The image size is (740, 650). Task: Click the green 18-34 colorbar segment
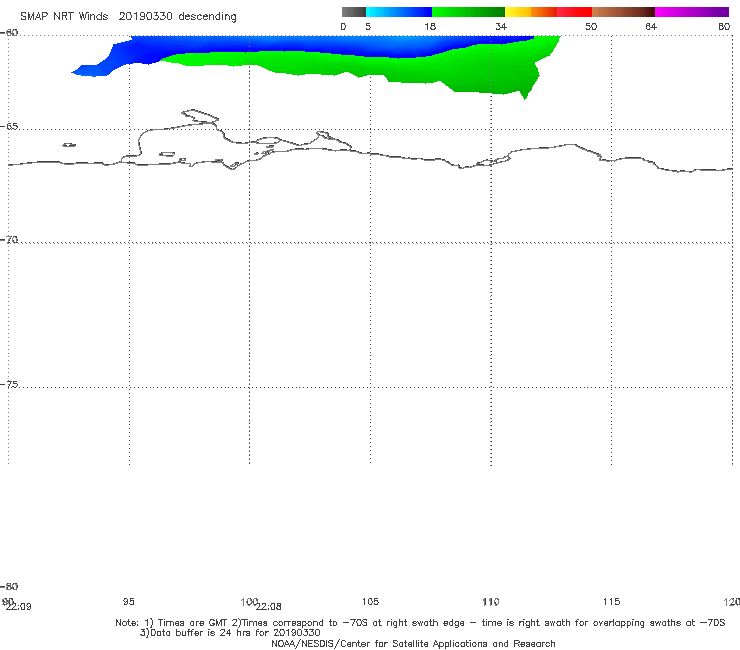(x=468, y=12)
